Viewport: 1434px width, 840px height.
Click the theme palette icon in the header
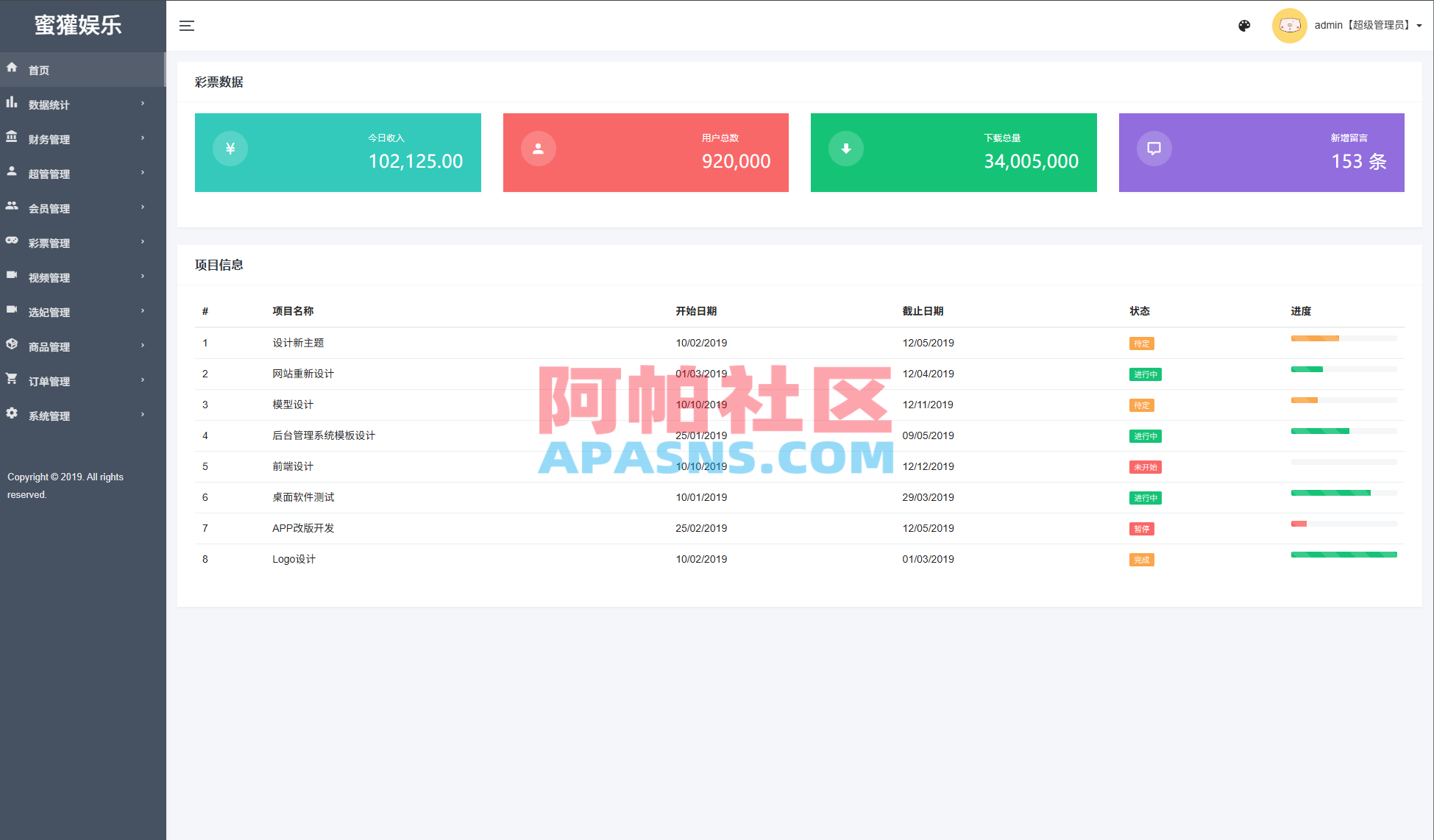click(x=1244, y=26)
